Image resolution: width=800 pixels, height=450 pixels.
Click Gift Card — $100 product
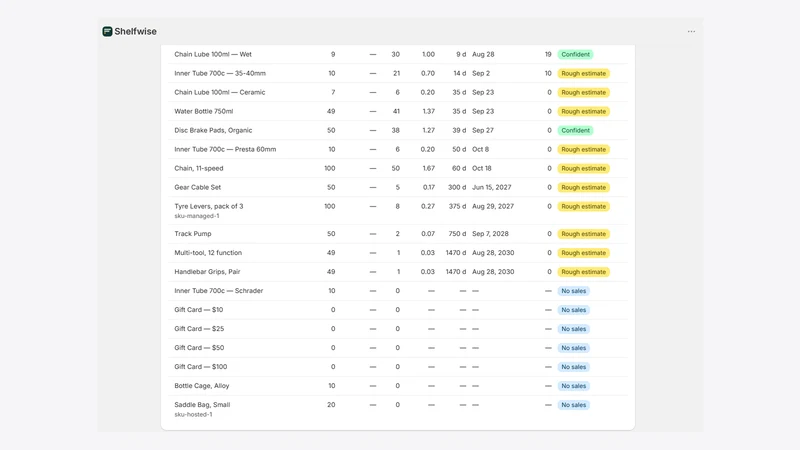[201, 367]
